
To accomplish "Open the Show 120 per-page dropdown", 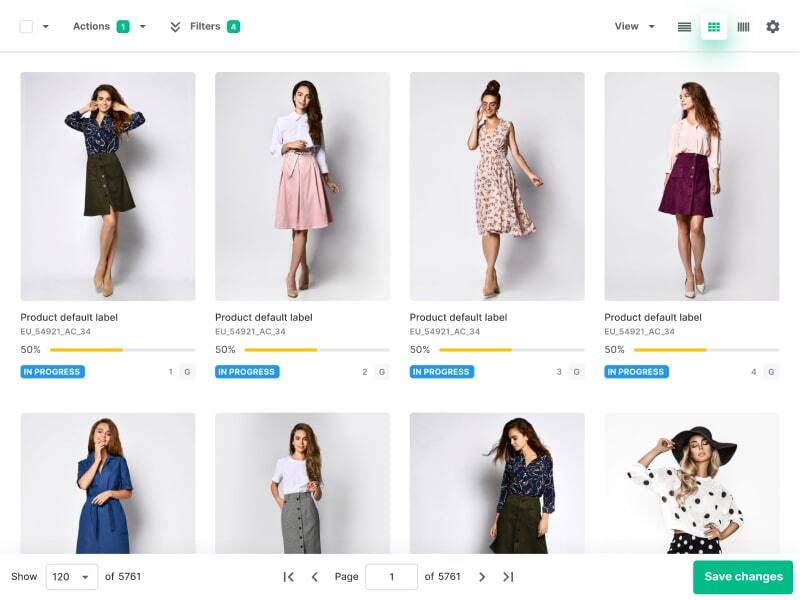I will click(x=72, y=577).
